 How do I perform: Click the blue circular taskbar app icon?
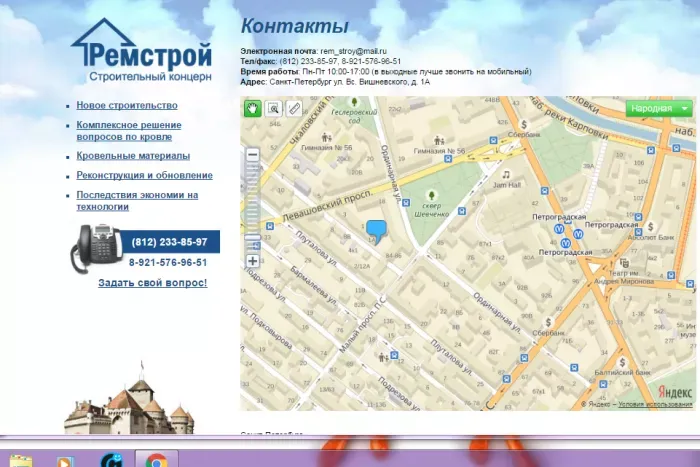[111, 460]
